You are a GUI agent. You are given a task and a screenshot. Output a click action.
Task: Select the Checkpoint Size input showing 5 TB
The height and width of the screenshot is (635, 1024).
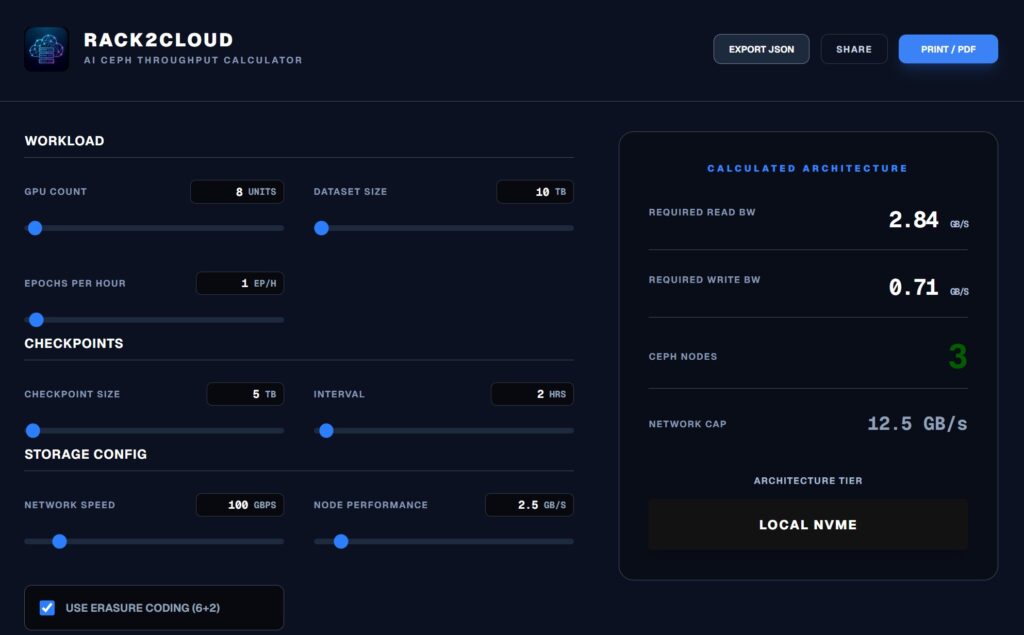(245, 394)
